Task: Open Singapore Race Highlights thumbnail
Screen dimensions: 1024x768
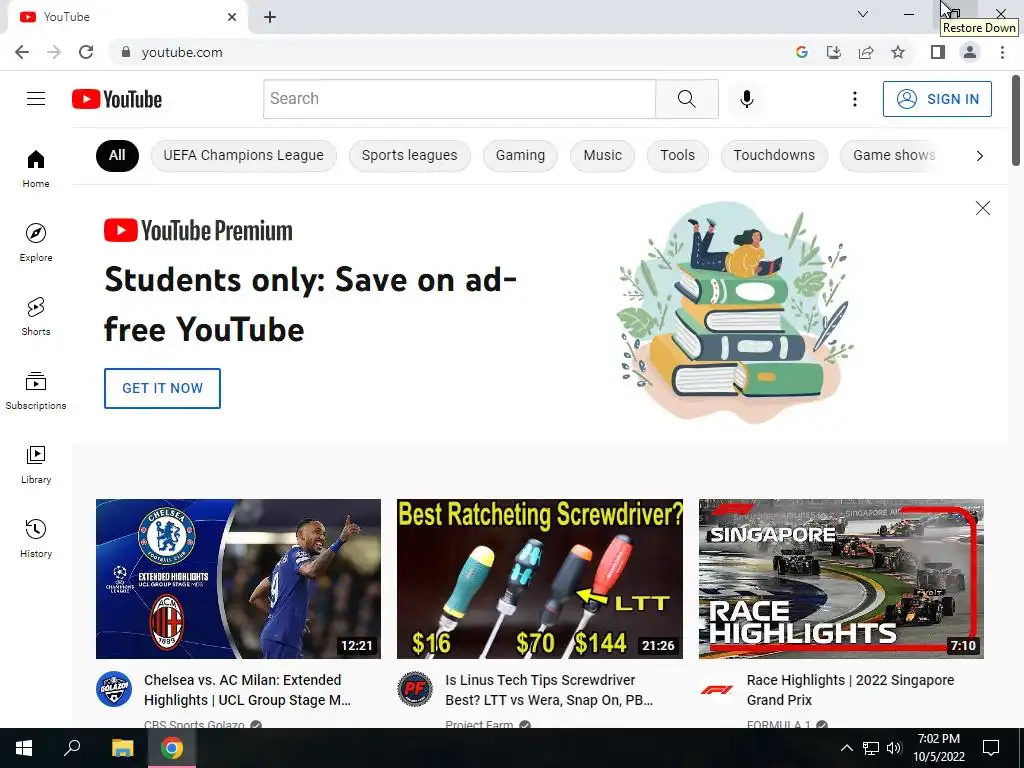Action: tap(841, 579)
